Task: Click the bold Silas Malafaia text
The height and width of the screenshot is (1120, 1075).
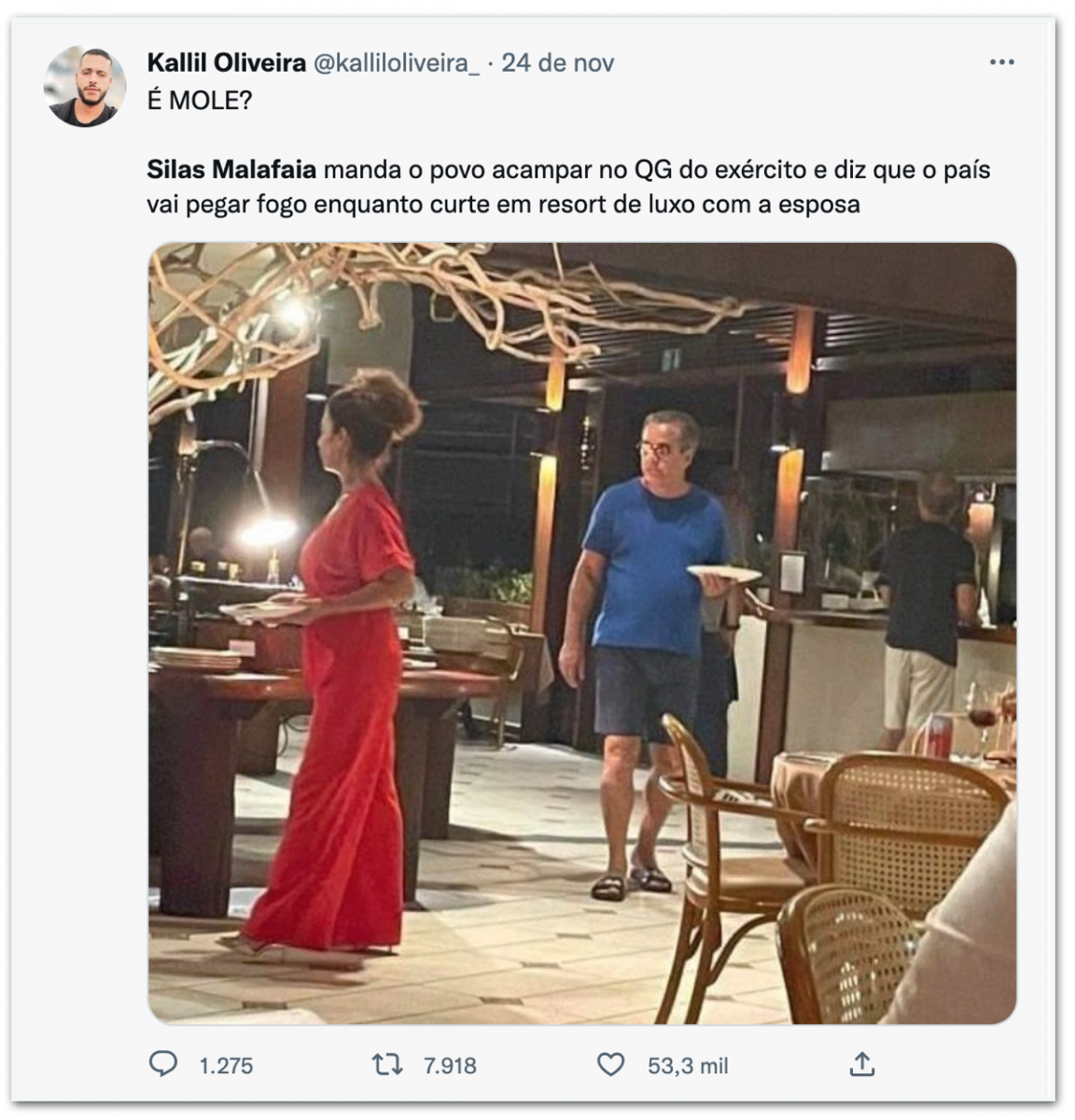Action: pyautogui.click(x=231, y=170)
